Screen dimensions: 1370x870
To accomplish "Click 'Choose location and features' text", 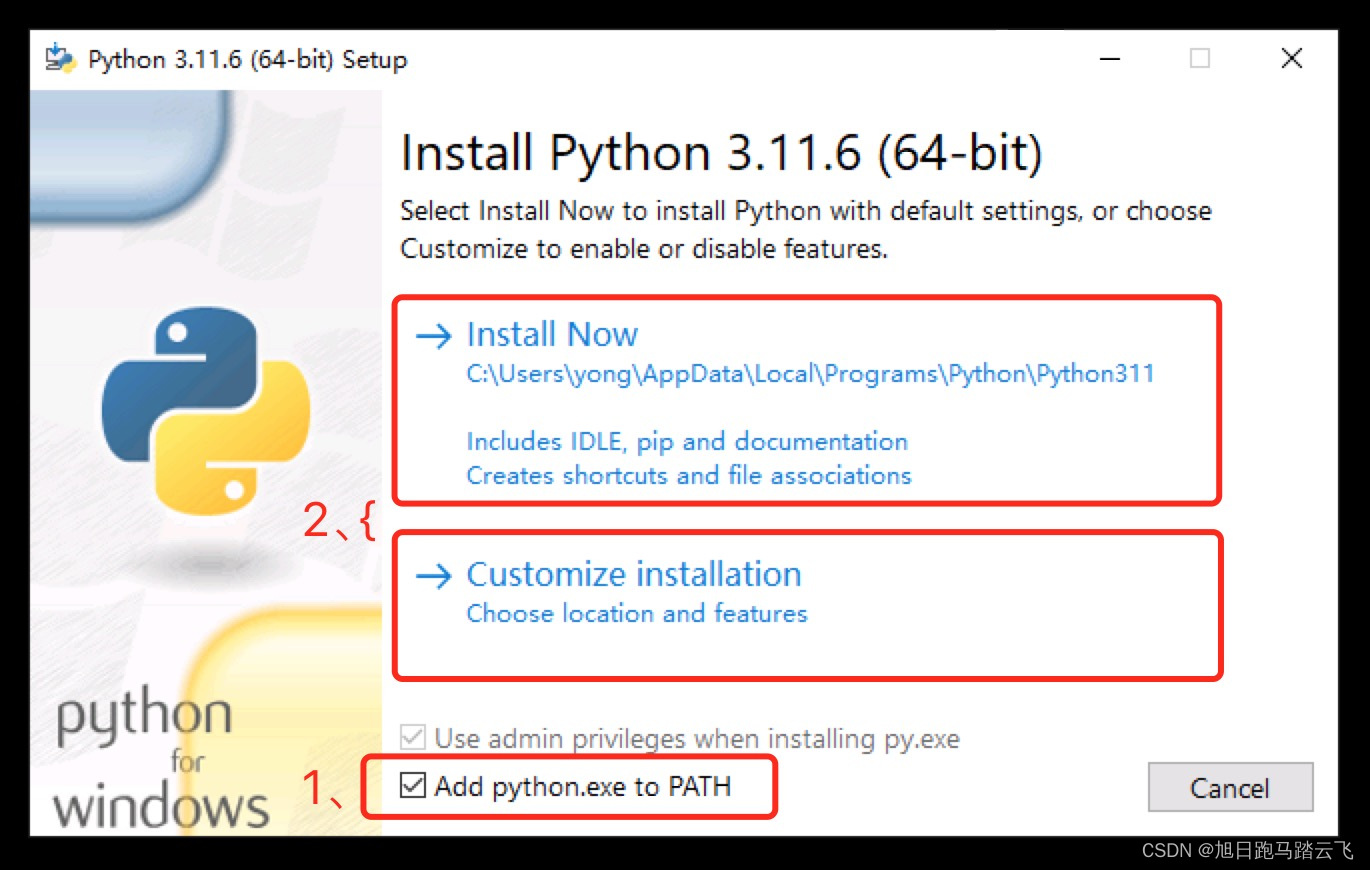I will pyautogui.click(x=637, y=613).
